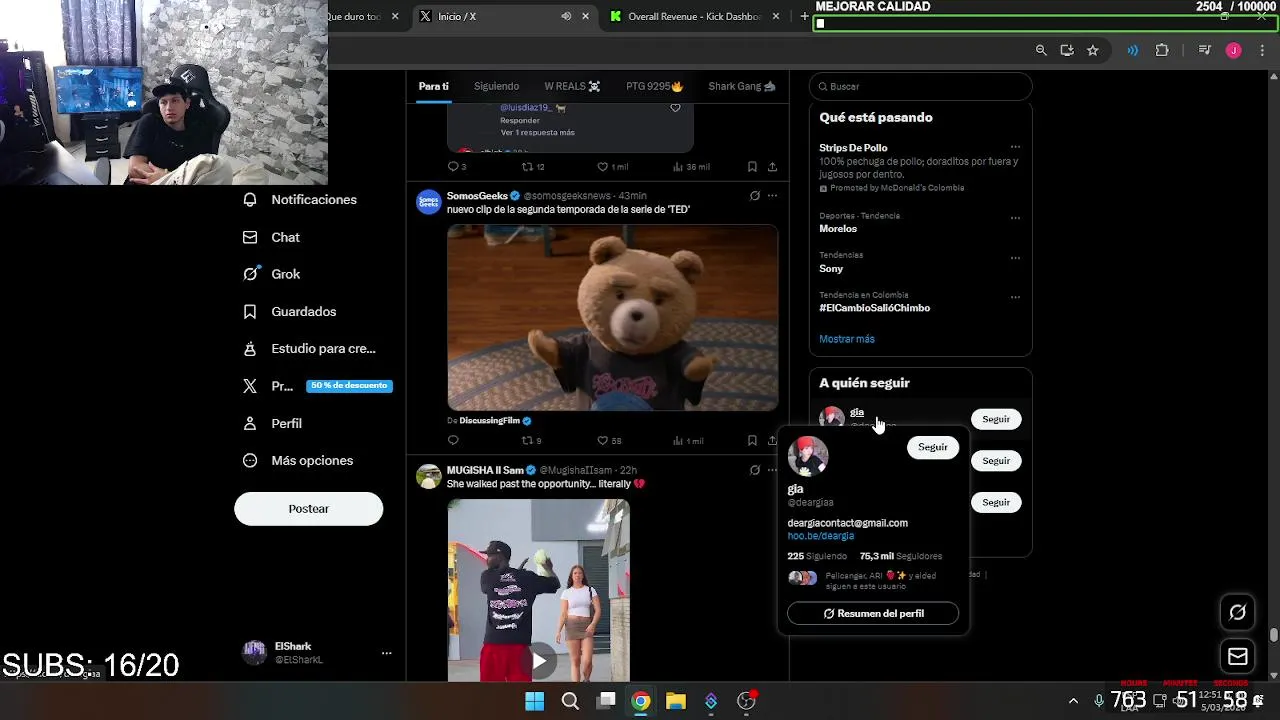Switch to the Siguiendo tab

click(496, 86)
